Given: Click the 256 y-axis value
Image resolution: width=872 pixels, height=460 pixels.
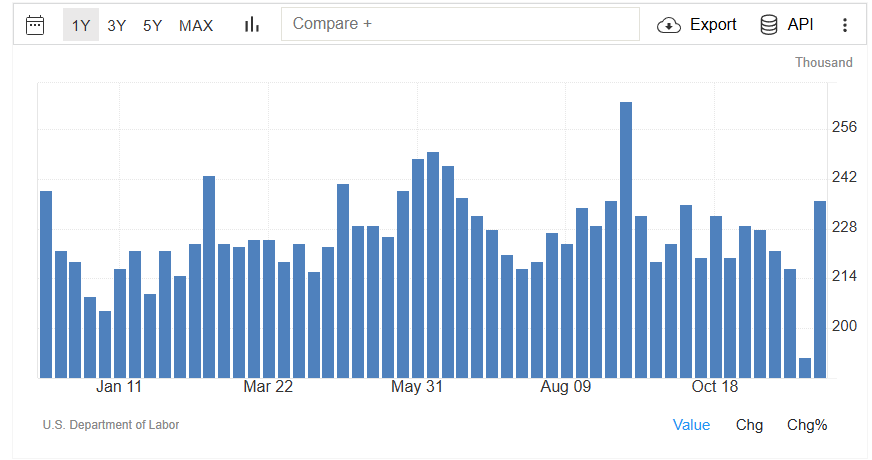Looking at the screenshot, I should point(844,127).
